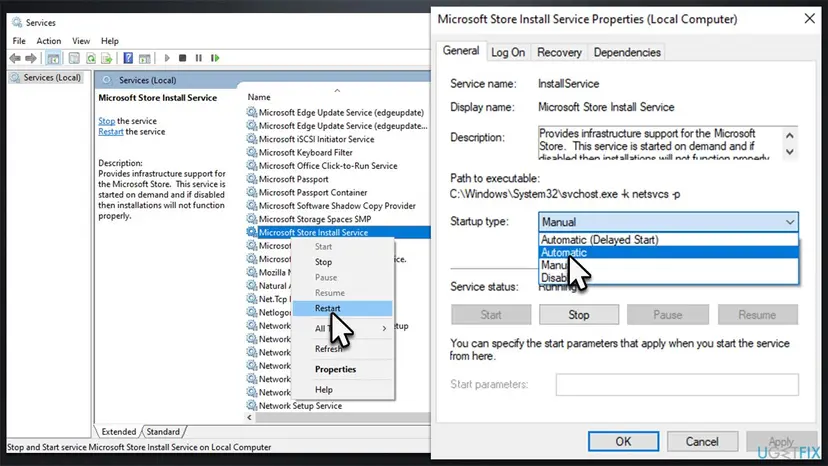Choose Manual in the startup type list

click(668, 265)
